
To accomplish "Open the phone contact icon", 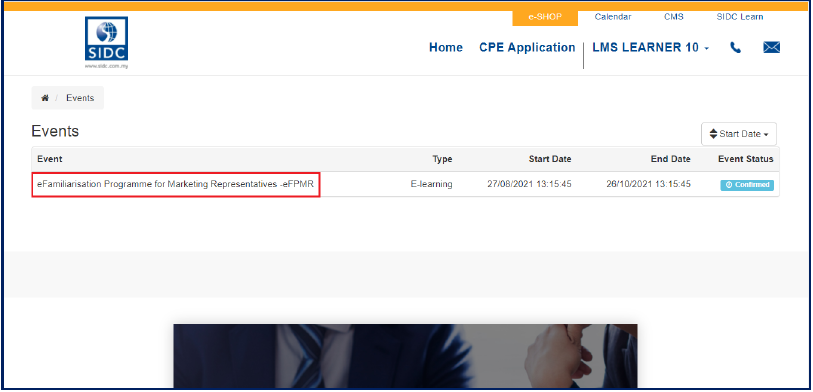I will coord(735,48).
